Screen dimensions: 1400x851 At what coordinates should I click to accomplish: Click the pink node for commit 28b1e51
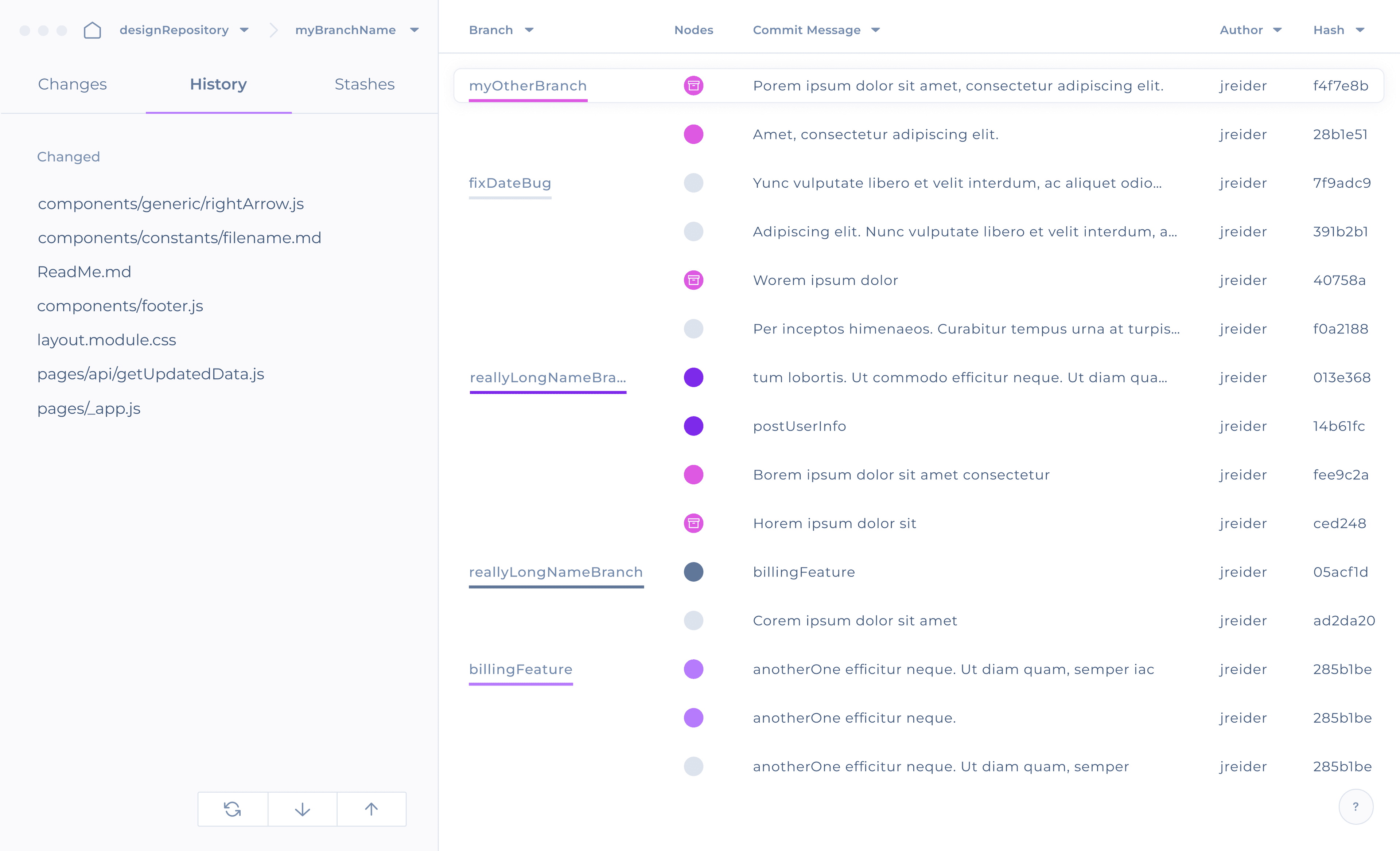[693, 134]
